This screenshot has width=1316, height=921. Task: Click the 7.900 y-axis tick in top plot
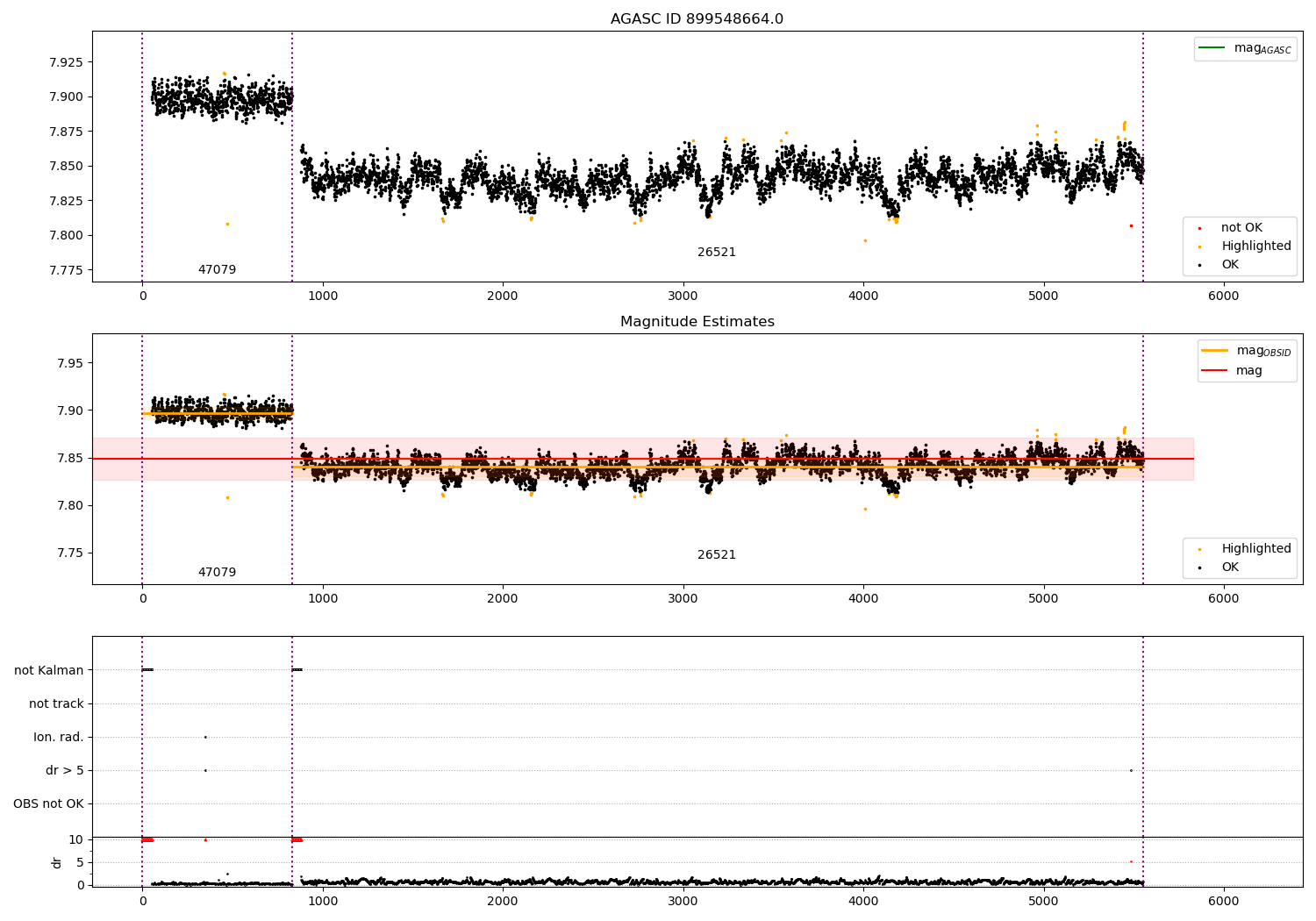[x=66, y=97]
